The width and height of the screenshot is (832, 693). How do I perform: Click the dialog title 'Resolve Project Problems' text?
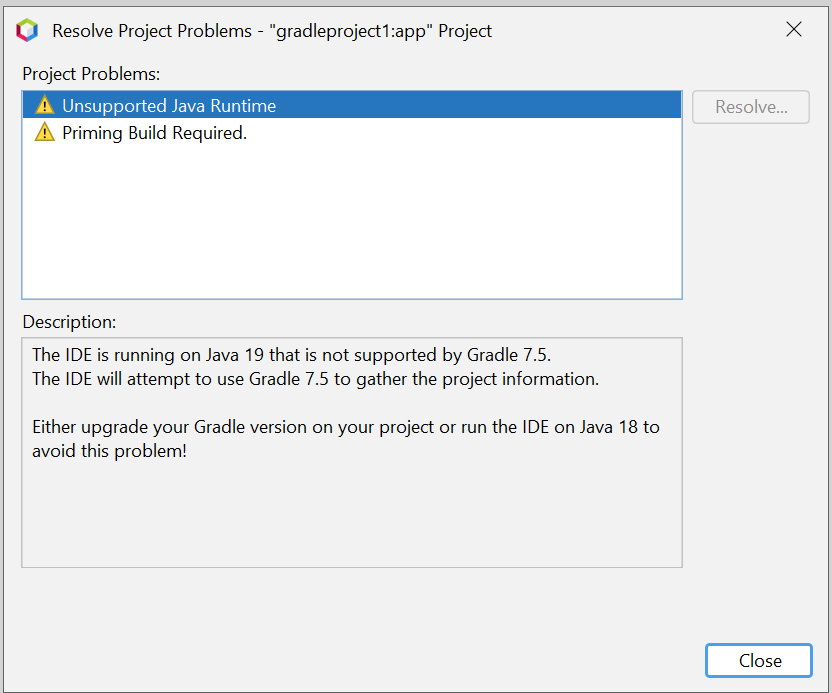pos(152,31)
